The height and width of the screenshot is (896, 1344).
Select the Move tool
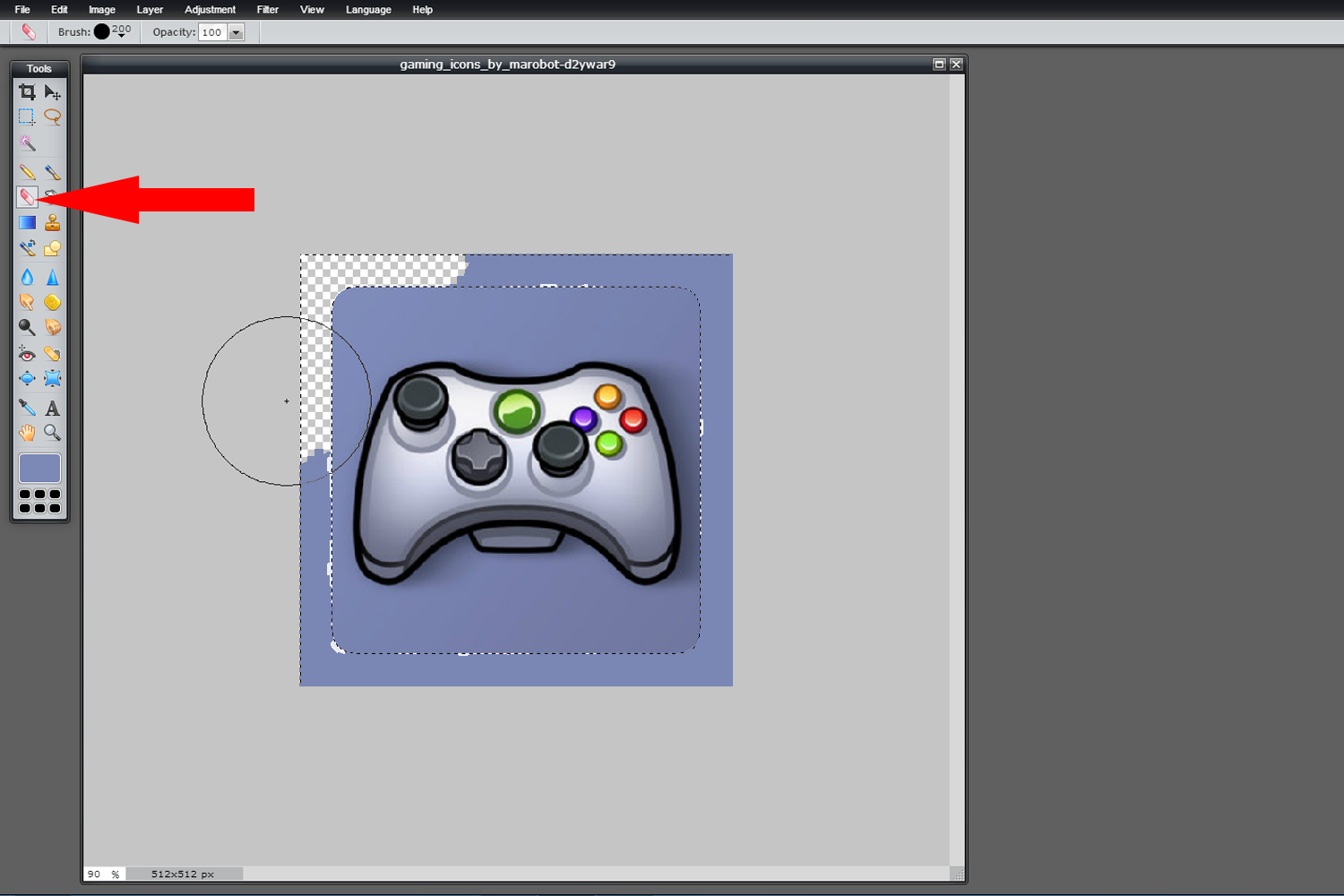53,92
